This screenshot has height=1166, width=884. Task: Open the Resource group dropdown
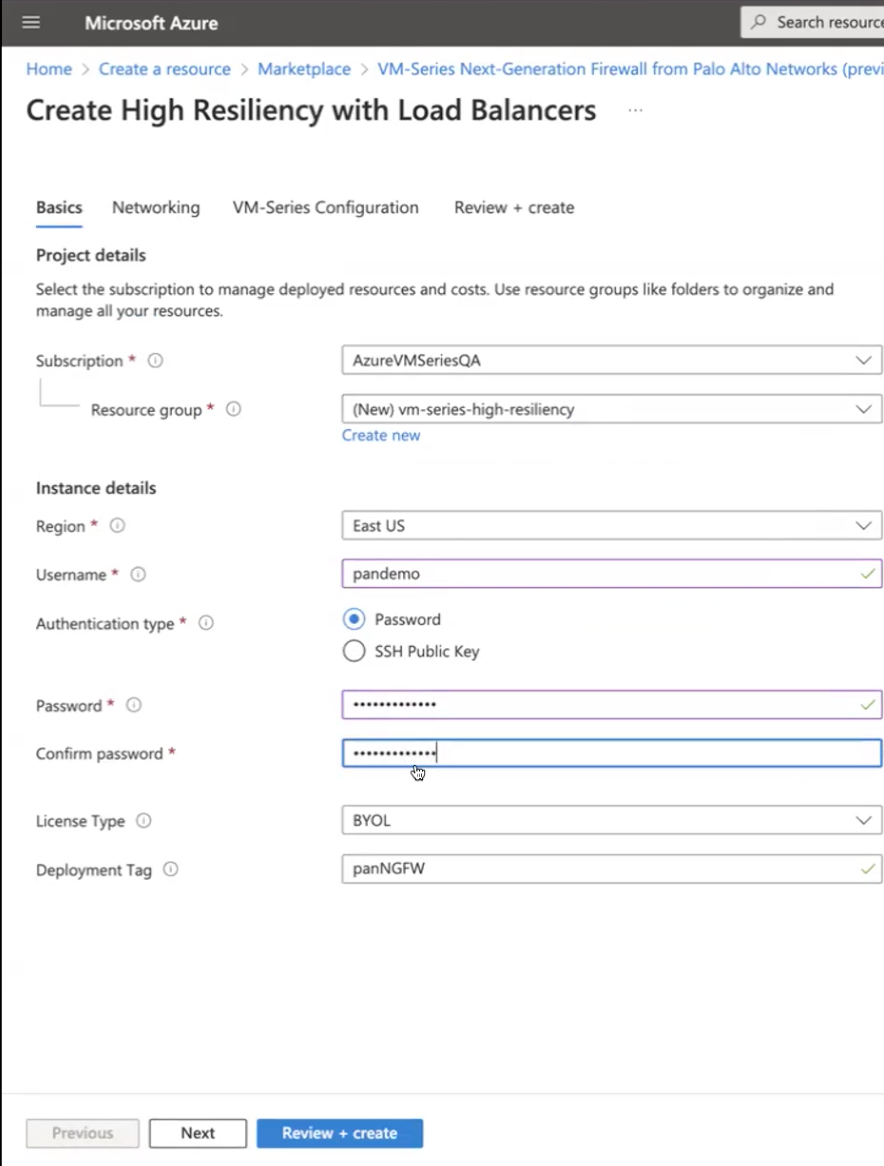pos(611,409)
